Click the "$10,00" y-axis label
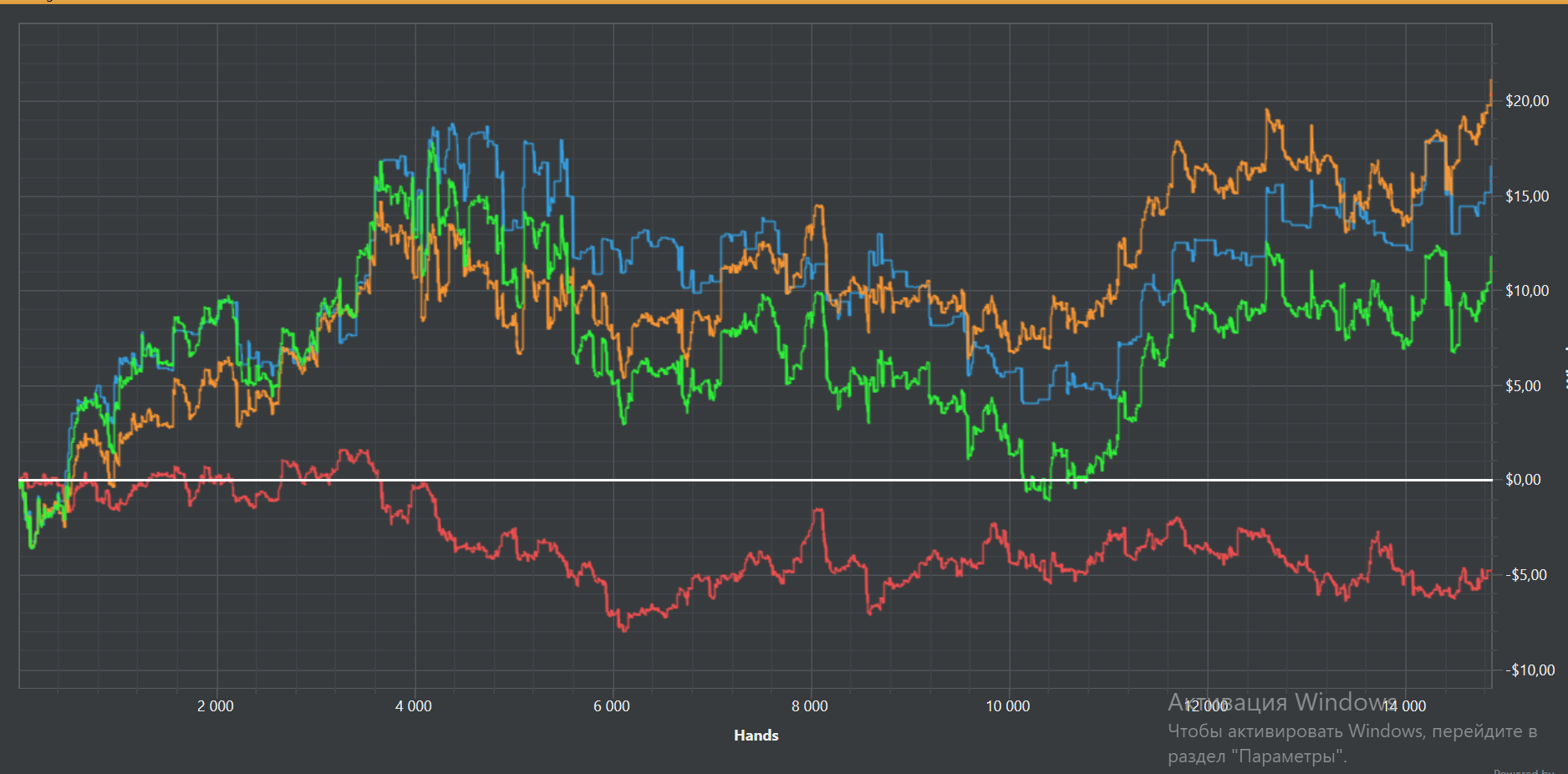Screen dimensions: 1568x774 point(1527,291)
